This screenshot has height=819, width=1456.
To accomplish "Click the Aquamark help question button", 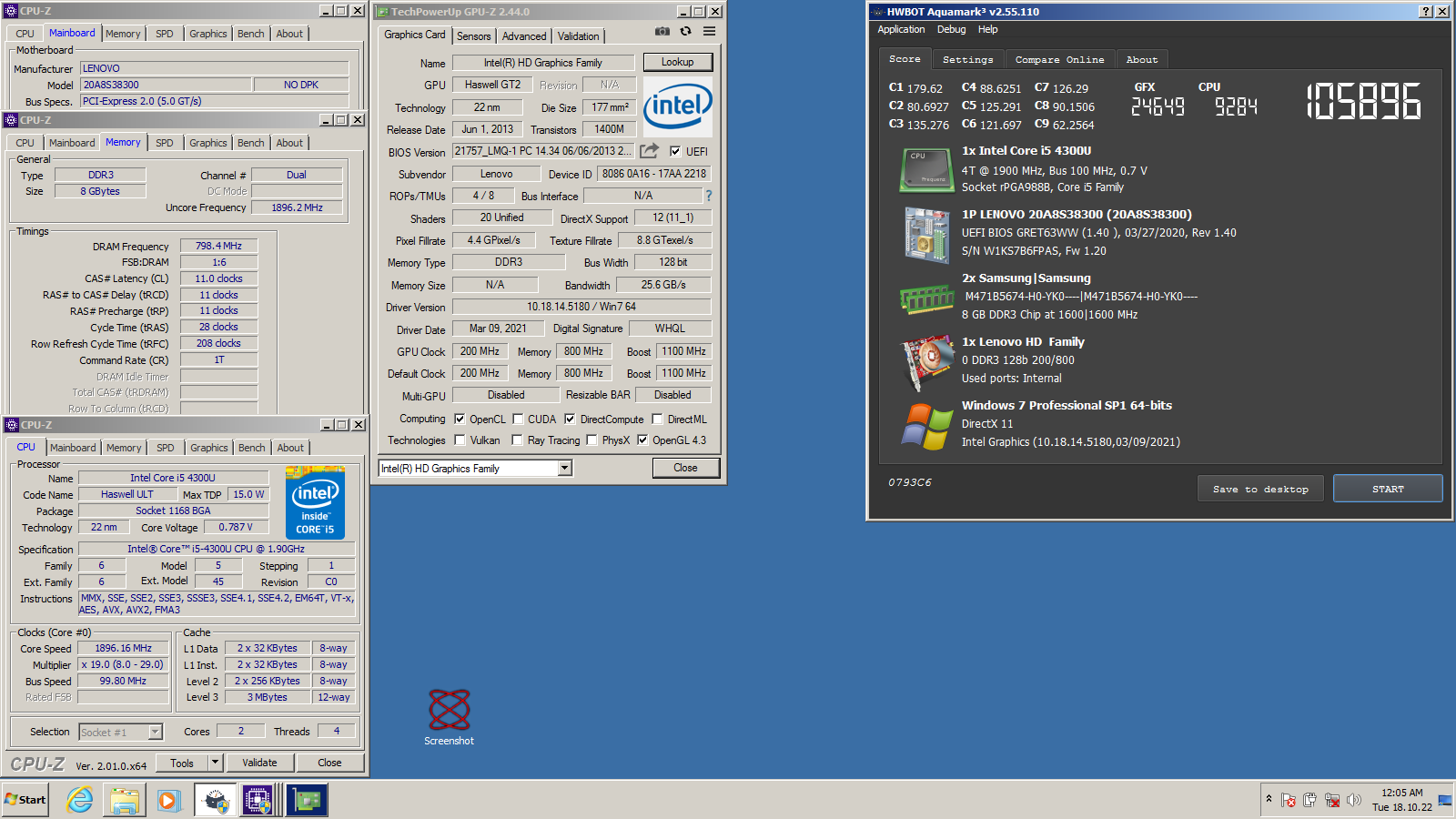I will tap(1426, 12).
